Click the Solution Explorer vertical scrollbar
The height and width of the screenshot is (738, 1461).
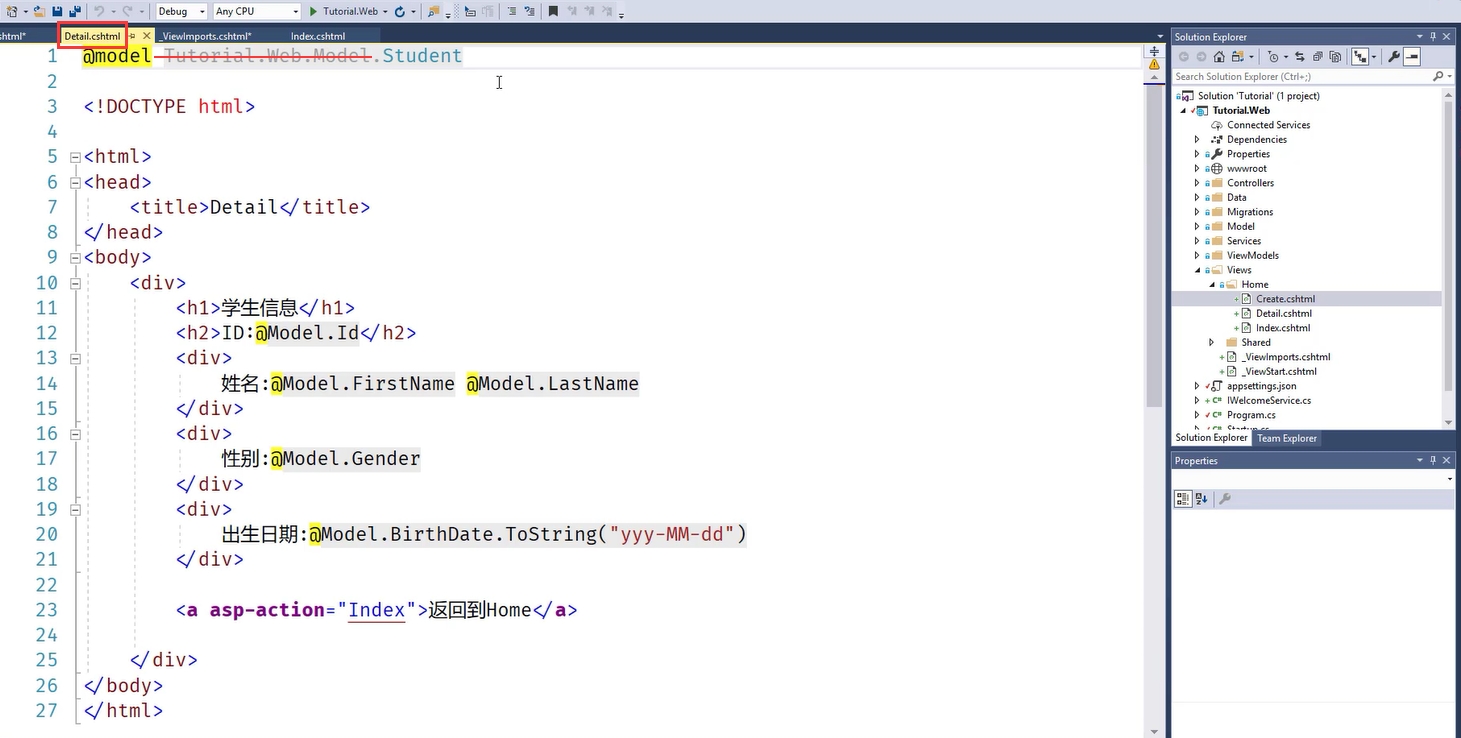1449,250
